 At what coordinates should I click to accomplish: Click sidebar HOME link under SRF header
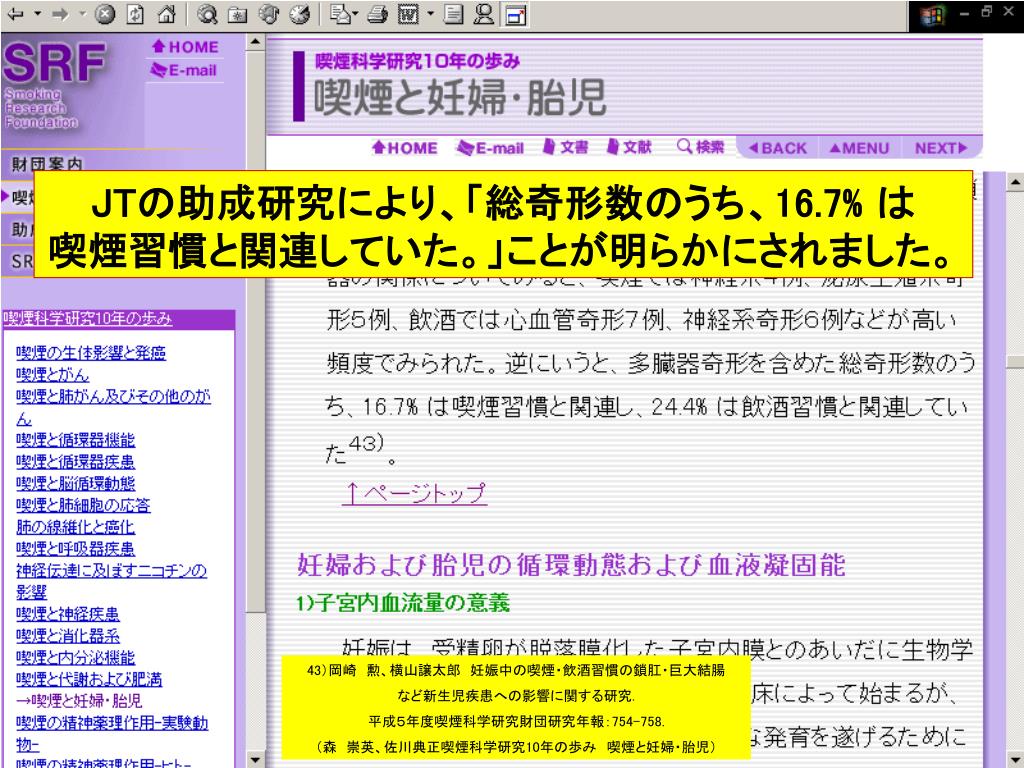click(x=185, y=47)
